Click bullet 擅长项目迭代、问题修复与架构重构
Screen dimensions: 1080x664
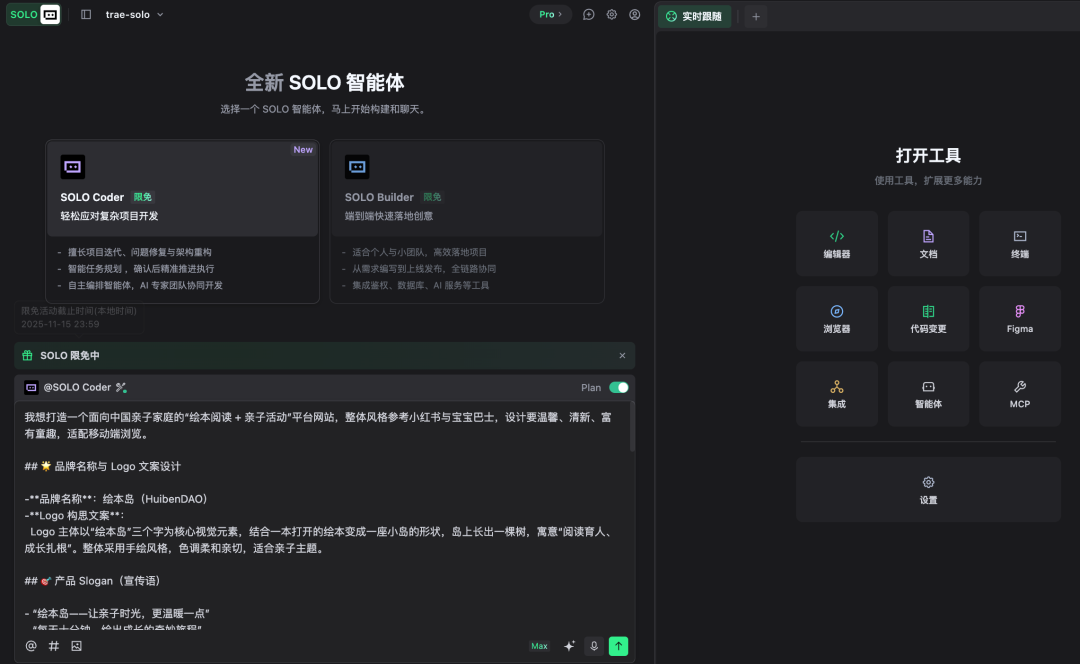click(140, 252)
